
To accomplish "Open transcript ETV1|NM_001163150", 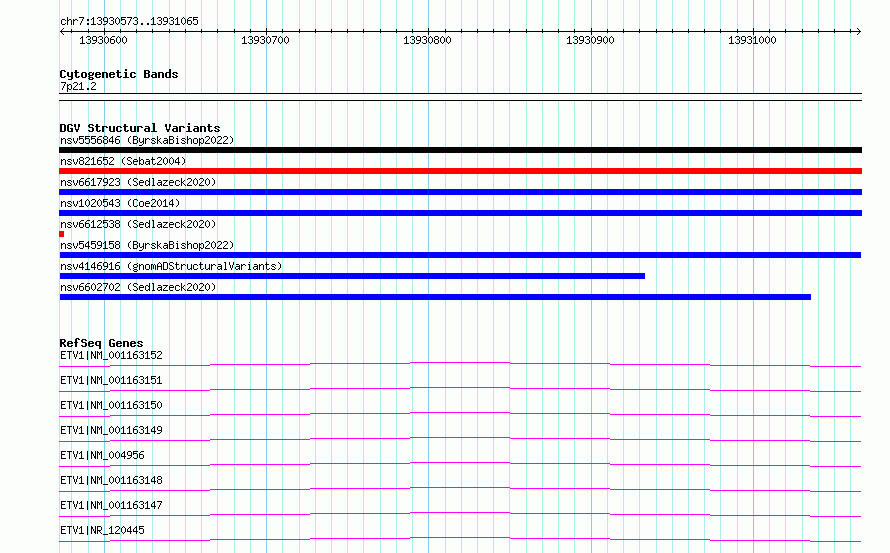I will tap(111, 405).
